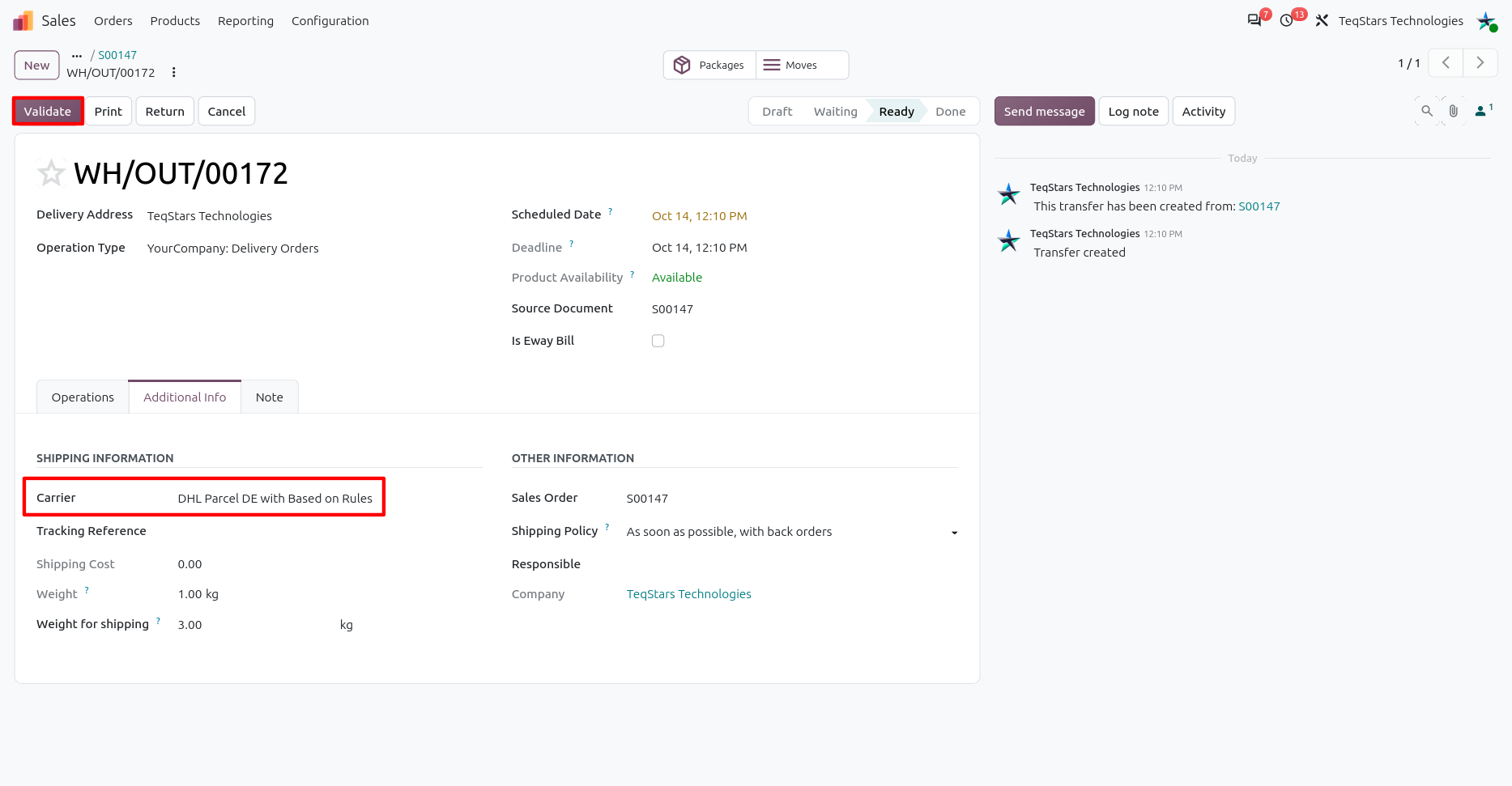Click the Return button
The height and width of the screenshot is (786, 1512).
click(x=165, y=111)
